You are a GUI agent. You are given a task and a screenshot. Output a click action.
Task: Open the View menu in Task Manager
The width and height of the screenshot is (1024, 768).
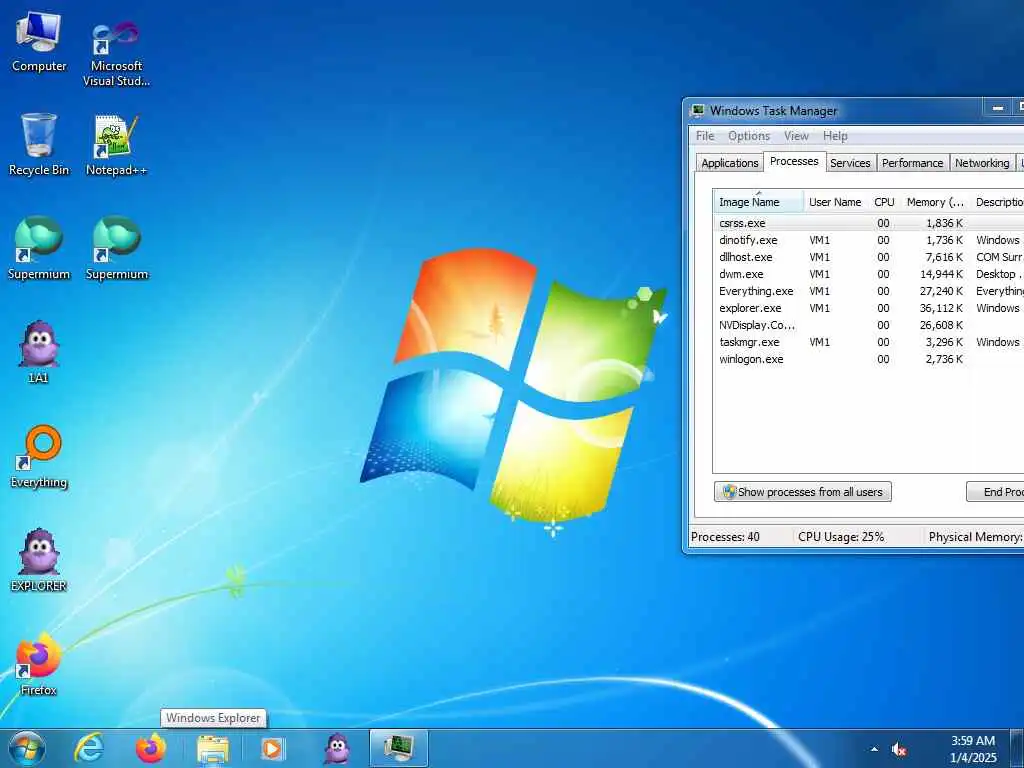pos(796,136)
